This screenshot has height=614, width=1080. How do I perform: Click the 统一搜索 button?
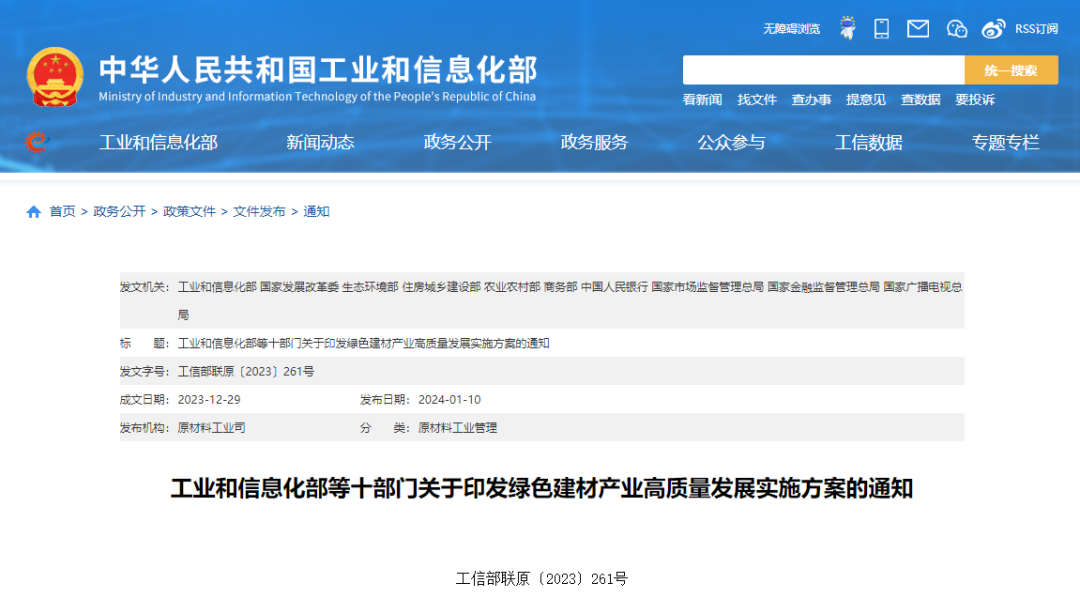click(x=1011, y=70)
